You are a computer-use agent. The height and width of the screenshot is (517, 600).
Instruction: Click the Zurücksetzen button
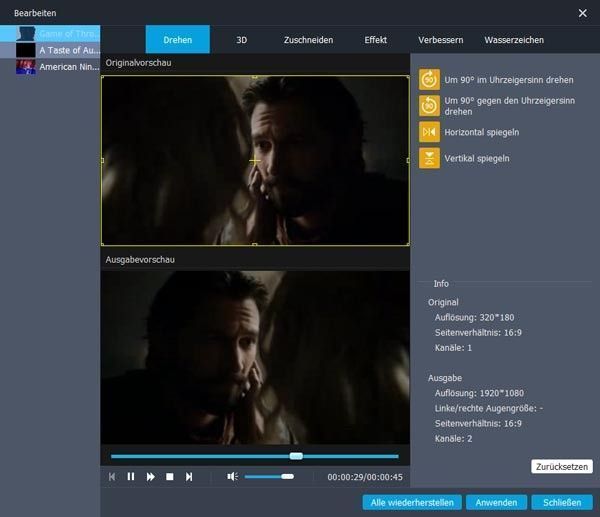coord(562,466)
